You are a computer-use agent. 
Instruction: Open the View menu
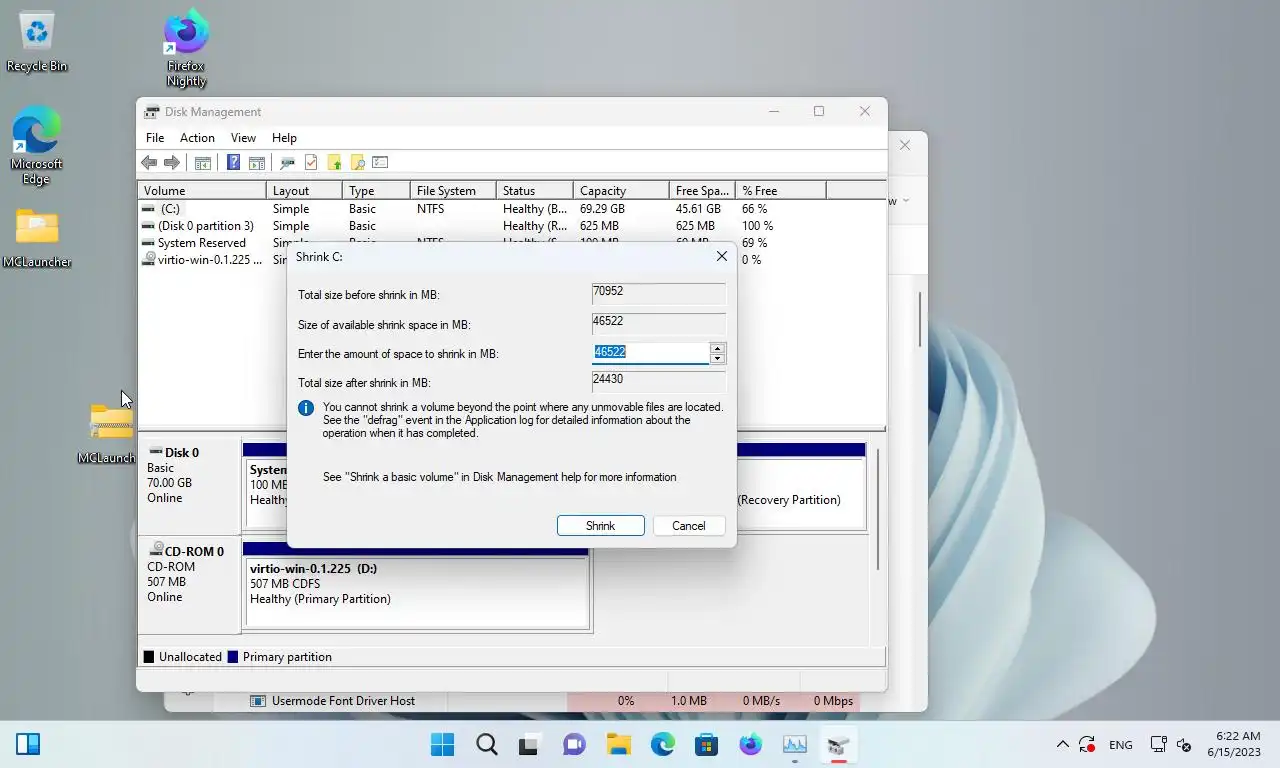243,138
